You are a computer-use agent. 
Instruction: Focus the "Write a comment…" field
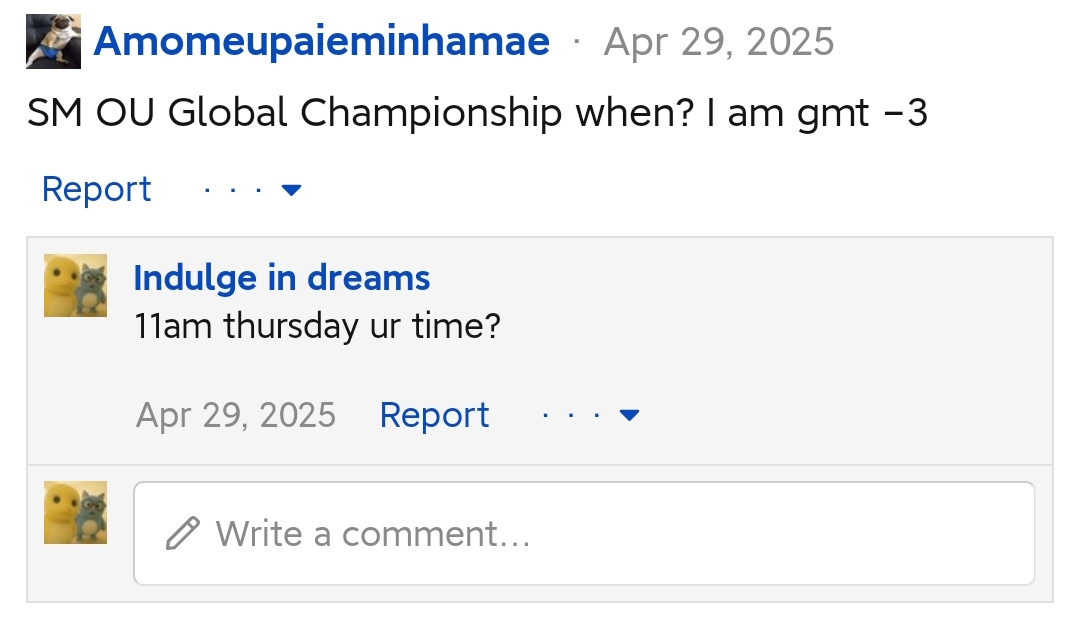point(600,534)
